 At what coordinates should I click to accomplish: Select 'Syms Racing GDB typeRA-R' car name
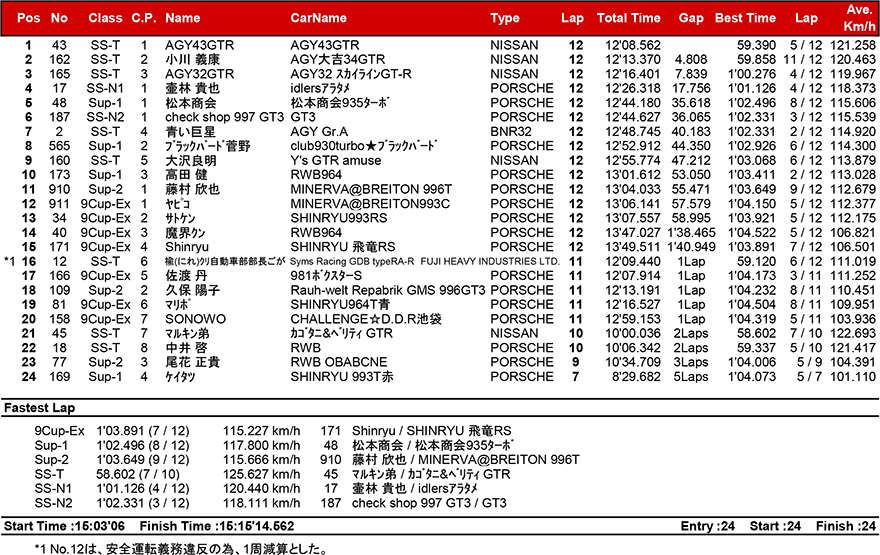click(352, 262)
